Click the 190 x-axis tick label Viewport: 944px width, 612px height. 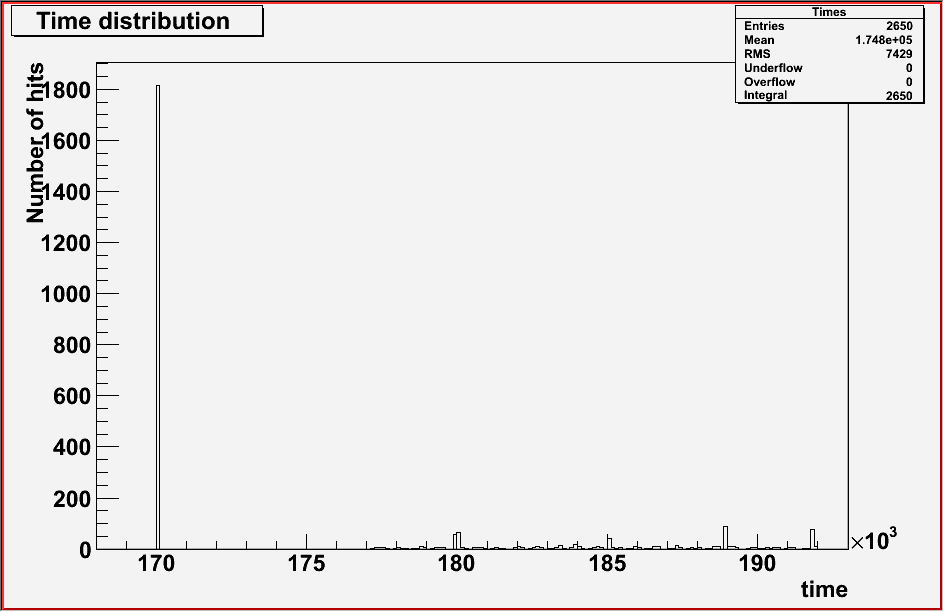tap(757, 564)
